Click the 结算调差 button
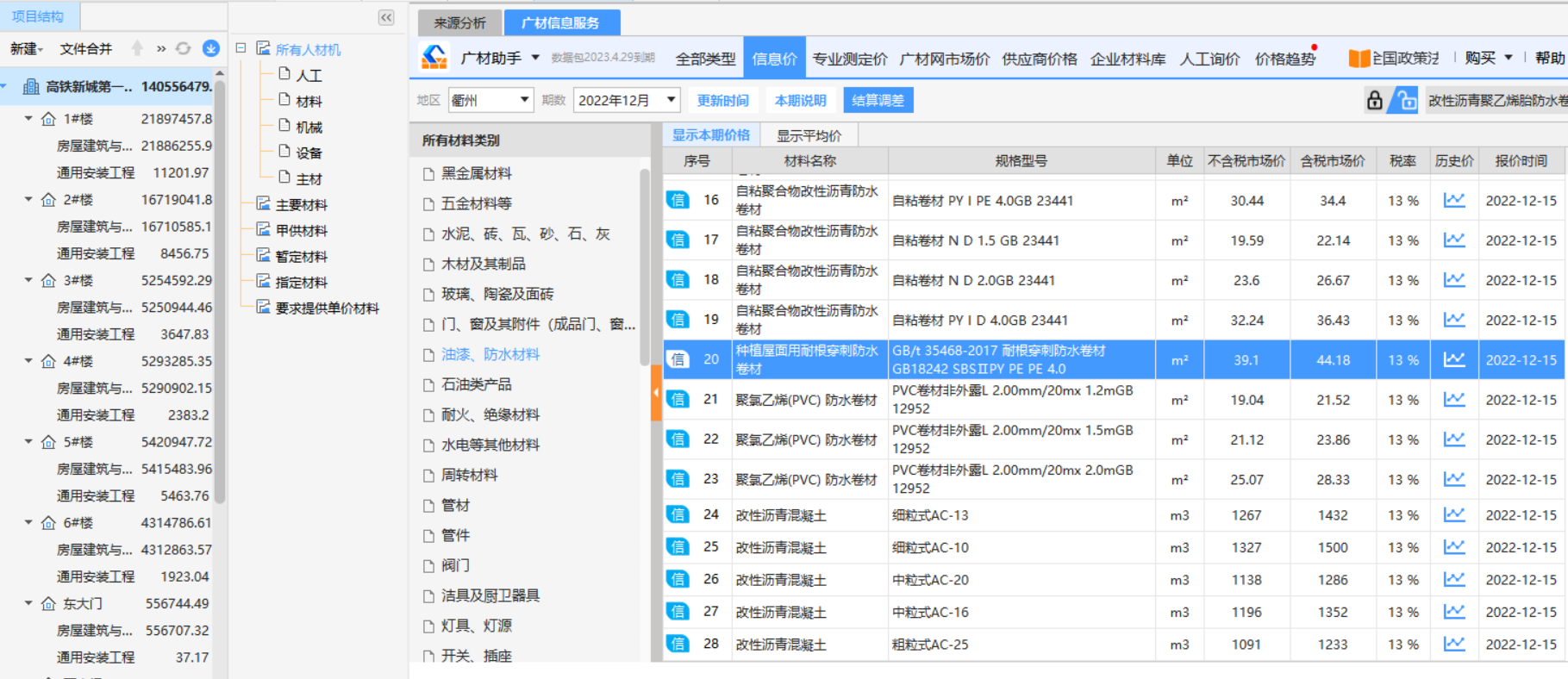The width and height of the screenshot is (1568, 679). tap(878, 100)
